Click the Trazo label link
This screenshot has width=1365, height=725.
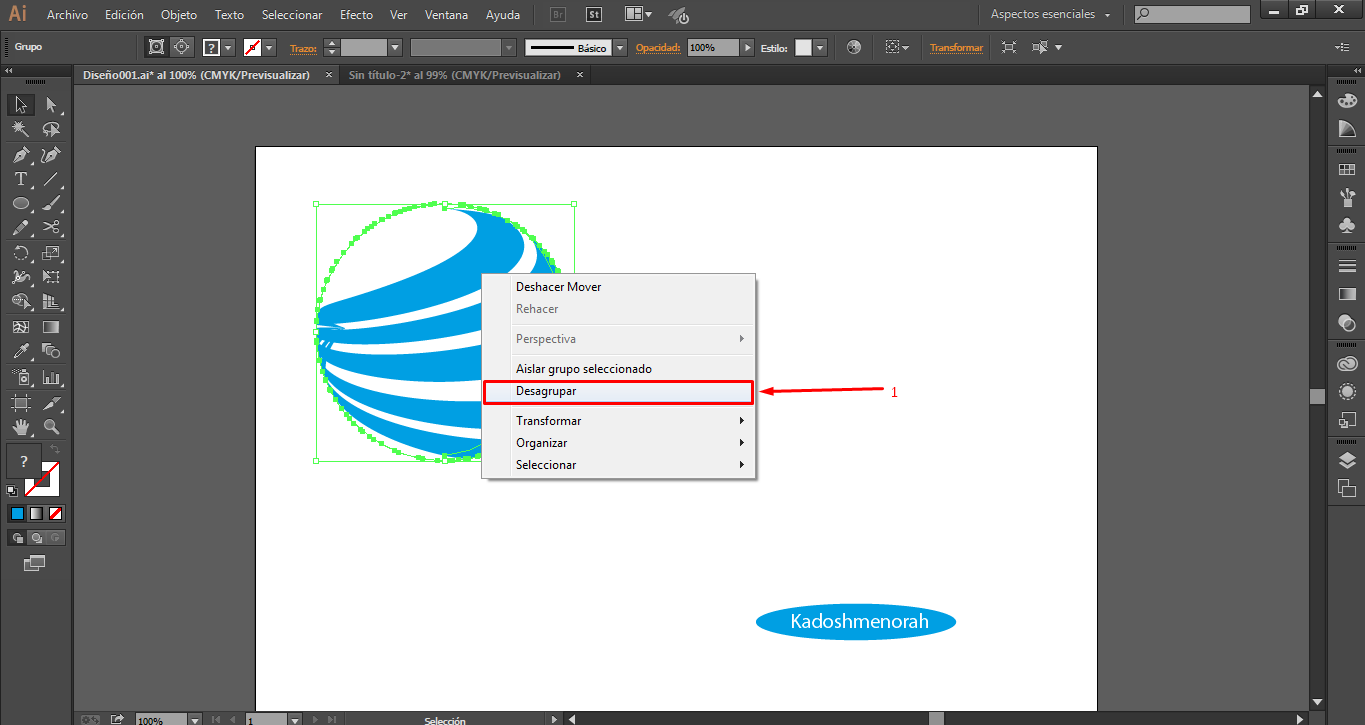click(x=302, y=47)
